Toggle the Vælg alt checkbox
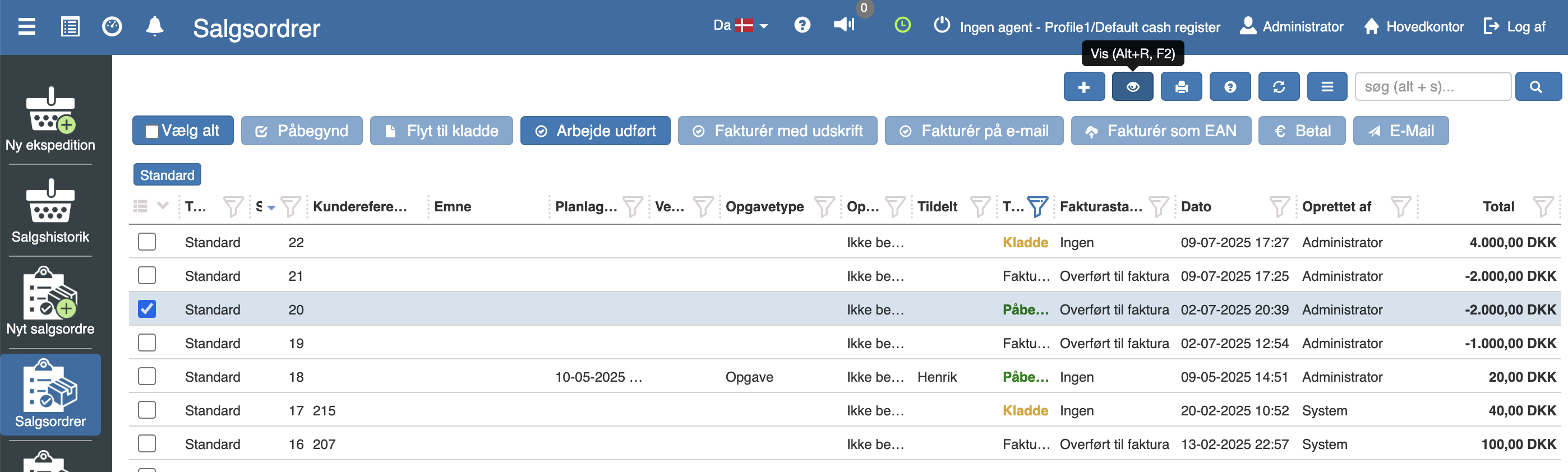 pos(152,131)
